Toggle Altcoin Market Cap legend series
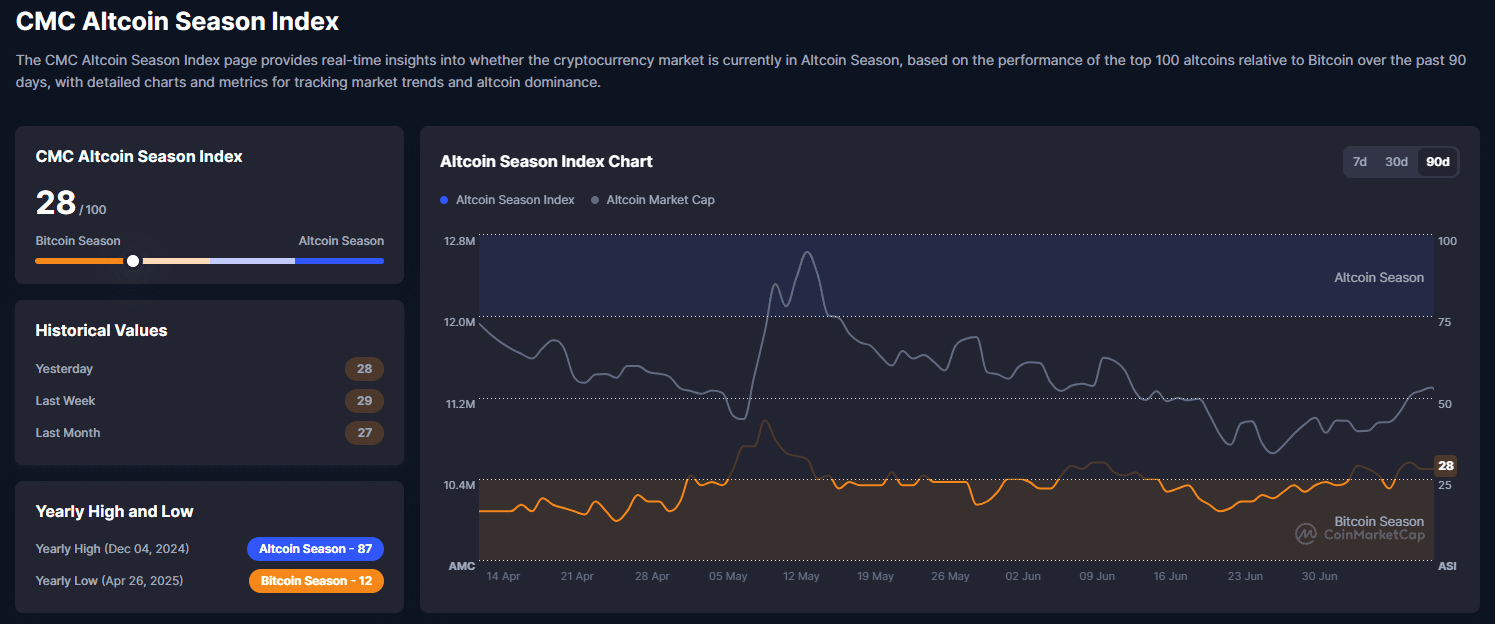 click(660, 200)
